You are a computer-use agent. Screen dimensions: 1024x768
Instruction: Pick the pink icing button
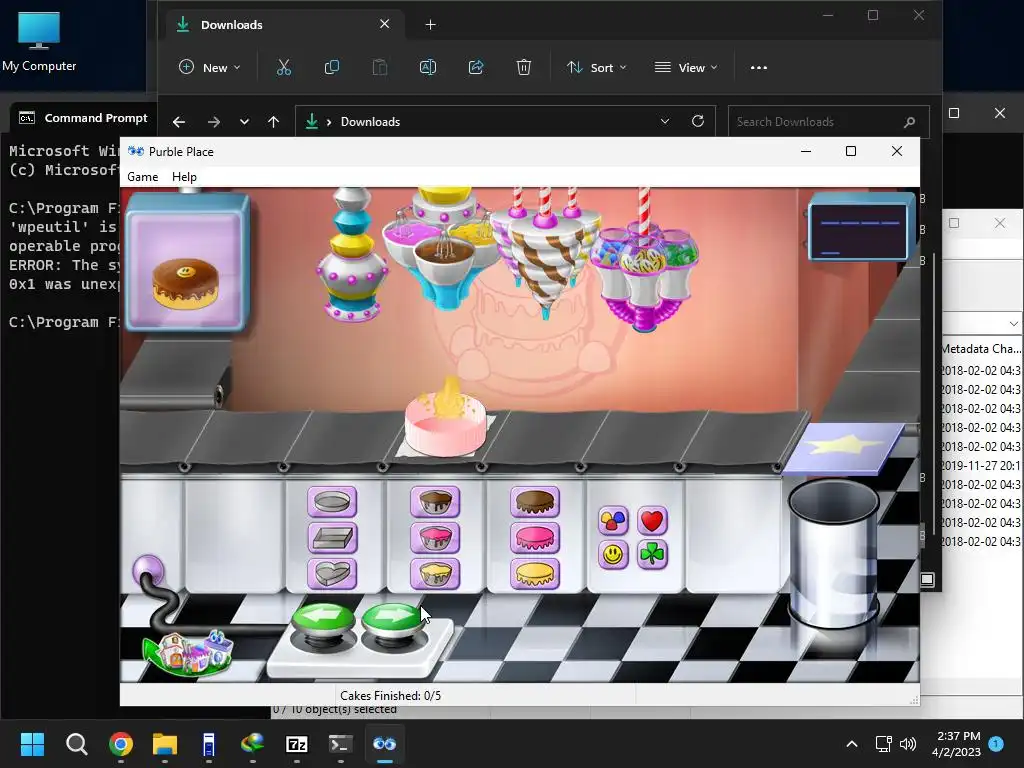point(535,538)
